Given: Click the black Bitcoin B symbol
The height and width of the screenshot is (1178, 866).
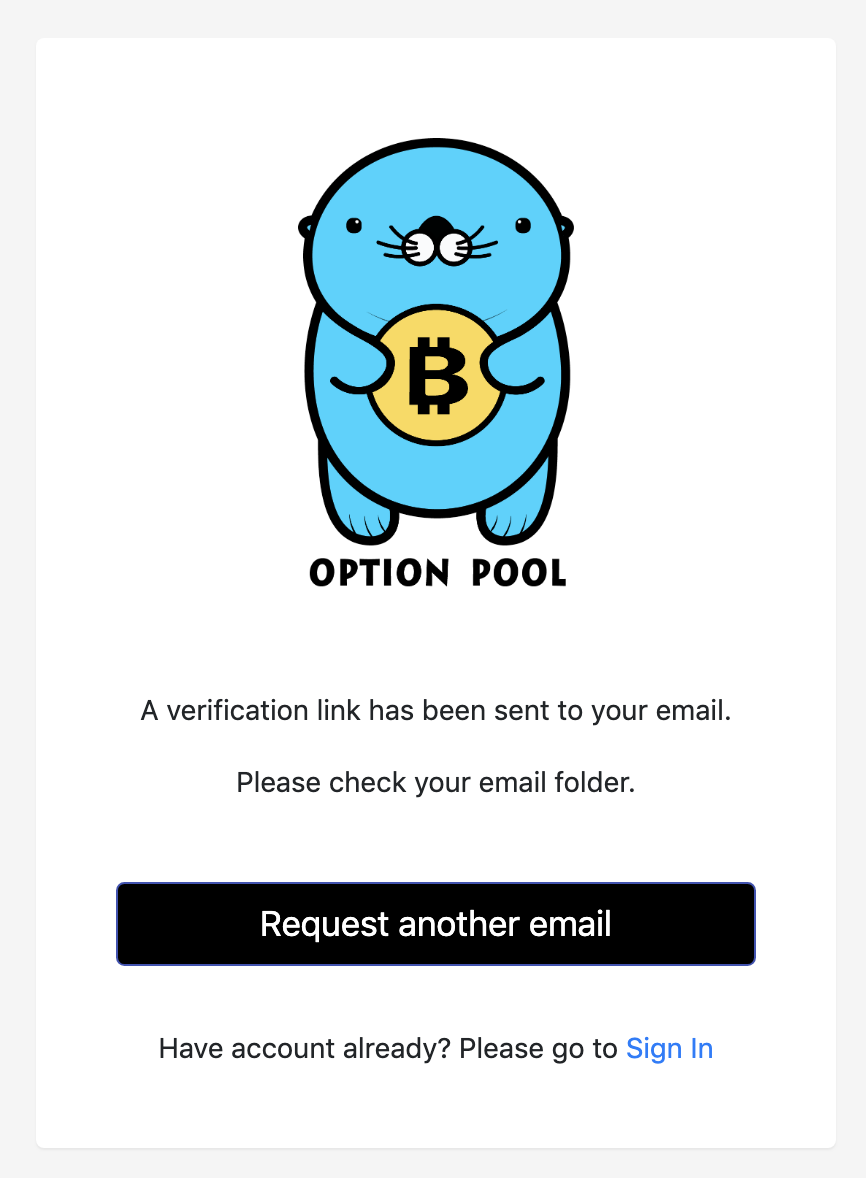Looking at the screenshot, I should click(x=438, y=375).
